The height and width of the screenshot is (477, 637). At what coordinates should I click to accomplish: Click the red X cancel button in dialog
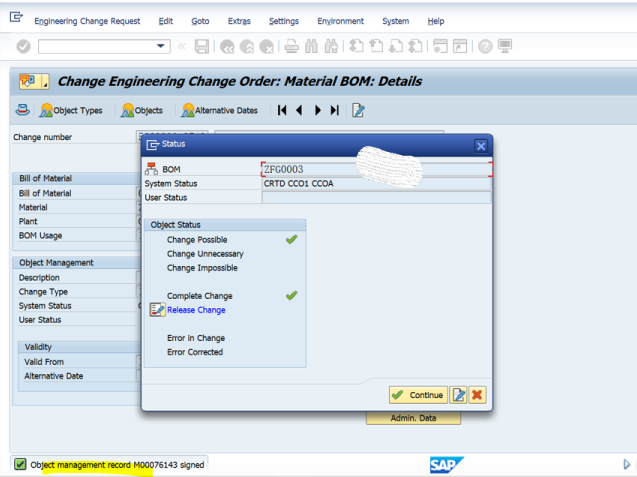click(x=477, y=395)
